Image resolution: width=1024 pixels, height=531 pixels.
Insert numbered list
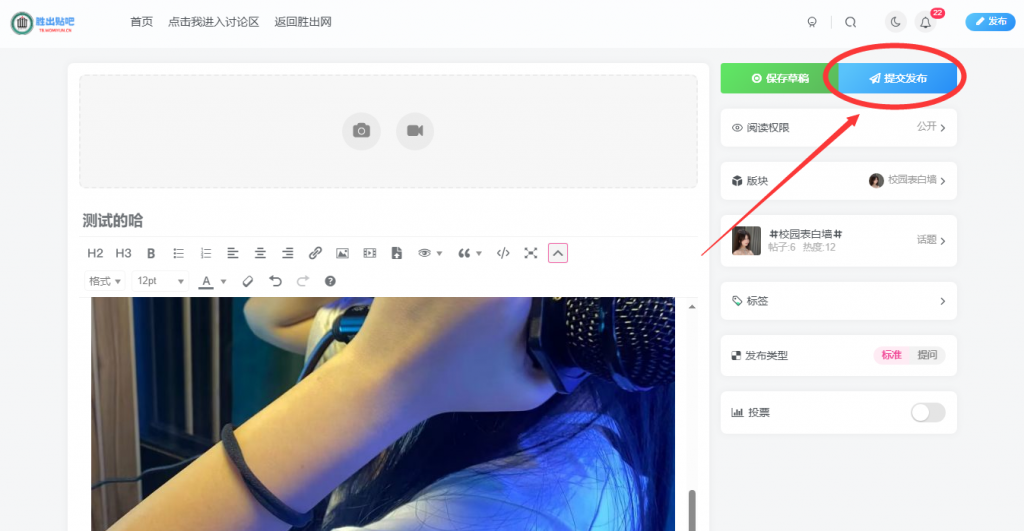206,253
